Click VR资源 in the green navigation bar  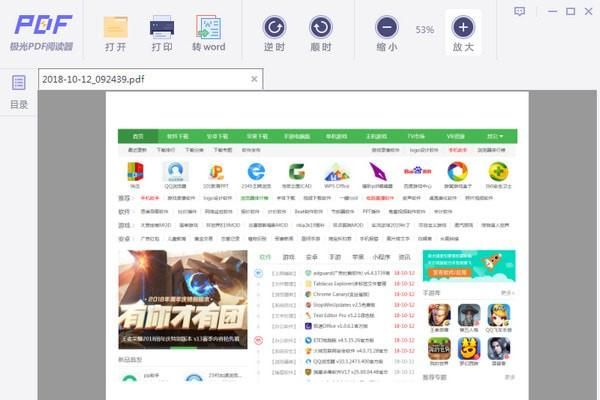(x=455, y=136)
